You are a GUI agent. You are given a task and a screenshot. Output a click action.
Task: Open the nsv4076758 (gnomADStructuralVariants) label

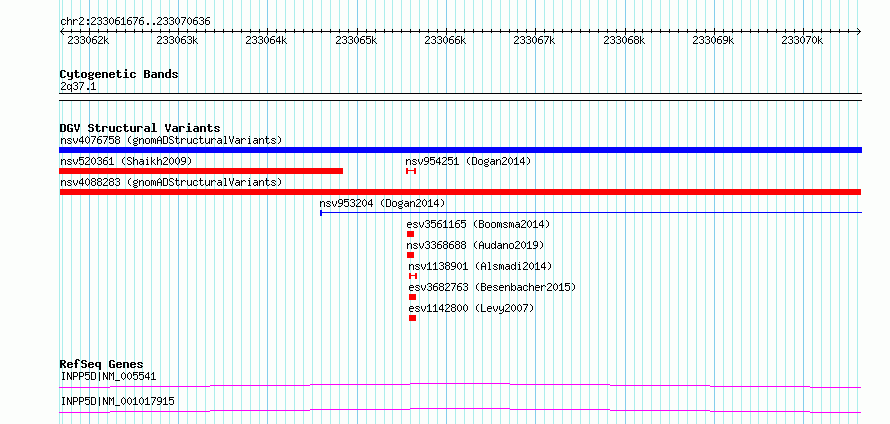click(x=171, y=140)
